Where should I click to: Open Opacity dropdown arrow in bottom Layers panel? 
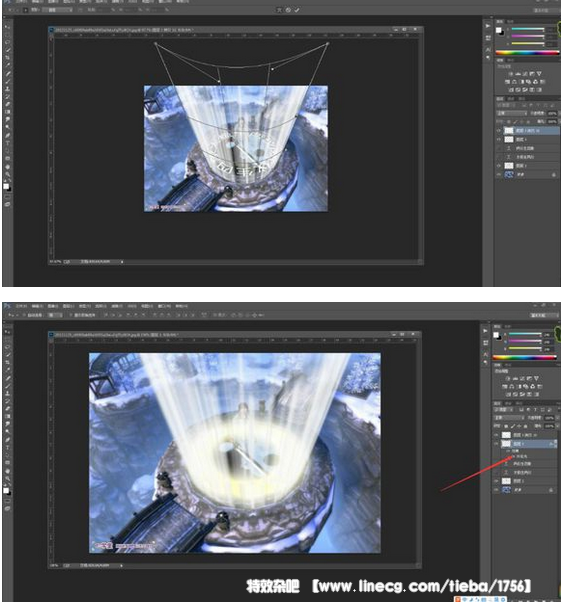pyautogui.click(x=558, y=418)
